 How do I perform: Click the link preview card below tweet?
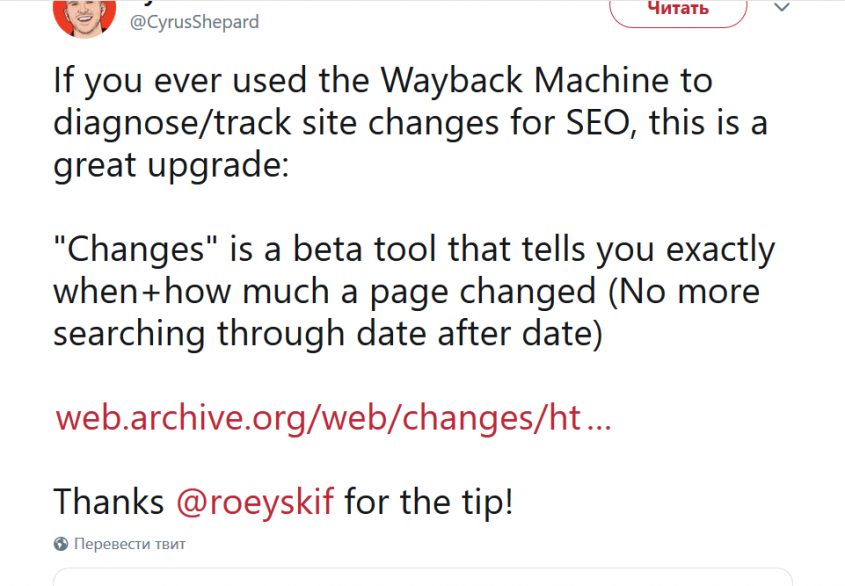coord(422,577)
